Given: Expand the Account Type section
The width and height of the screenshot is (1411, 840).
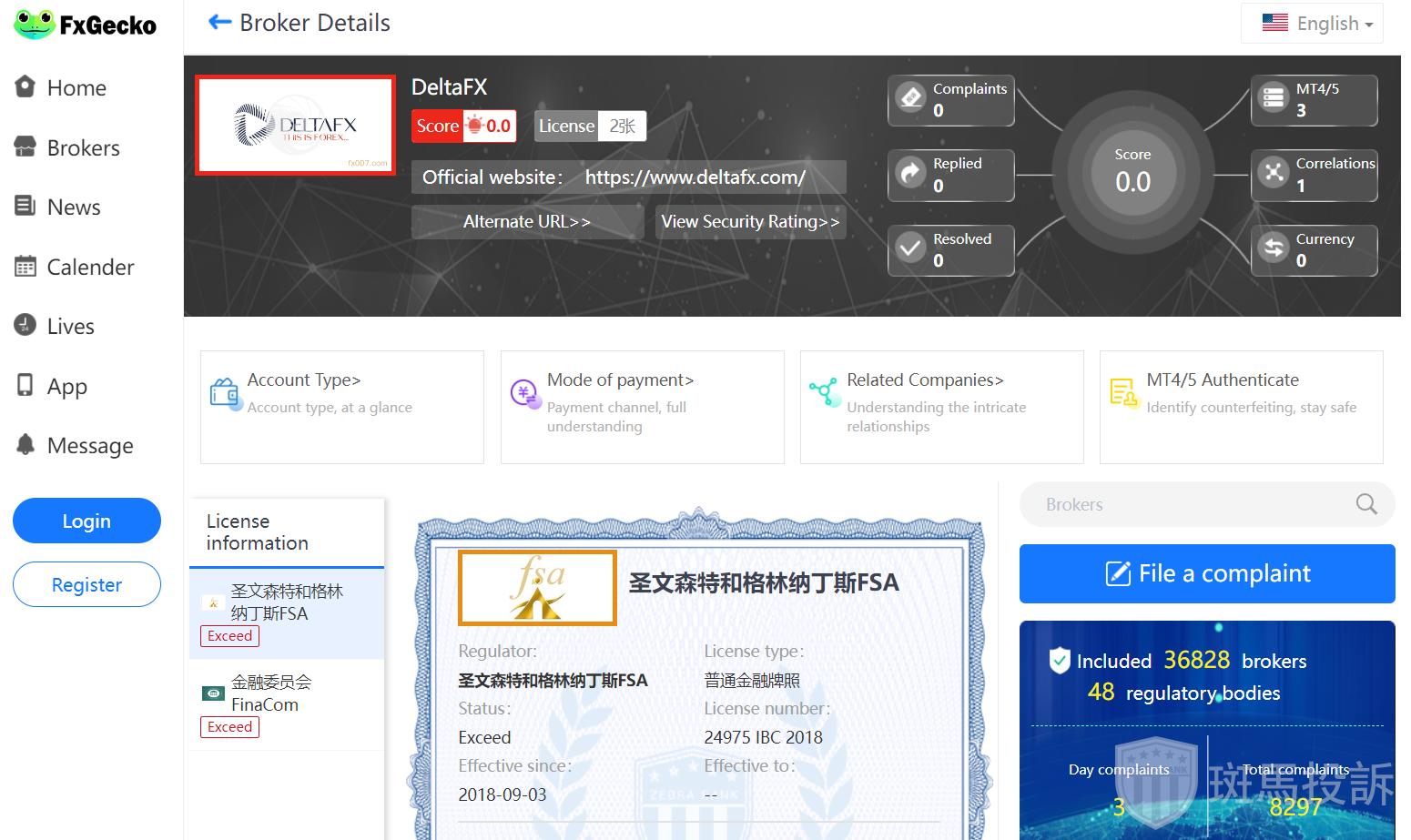Looking at the screenshot, I should 304,380.
